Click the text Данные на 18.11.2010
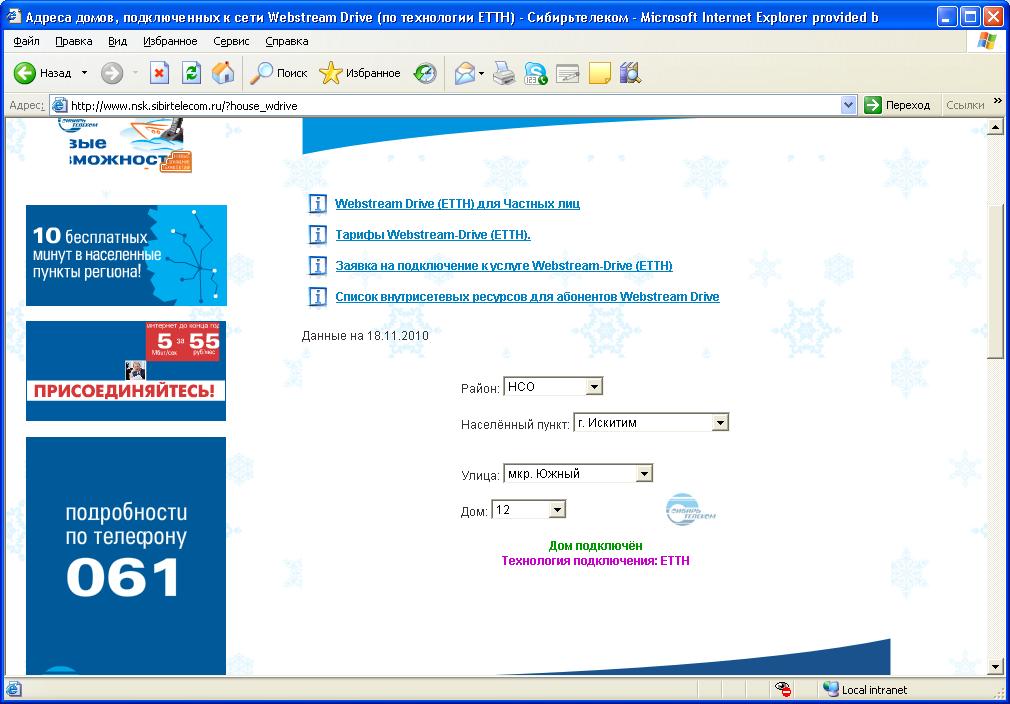 coord(365,336)
